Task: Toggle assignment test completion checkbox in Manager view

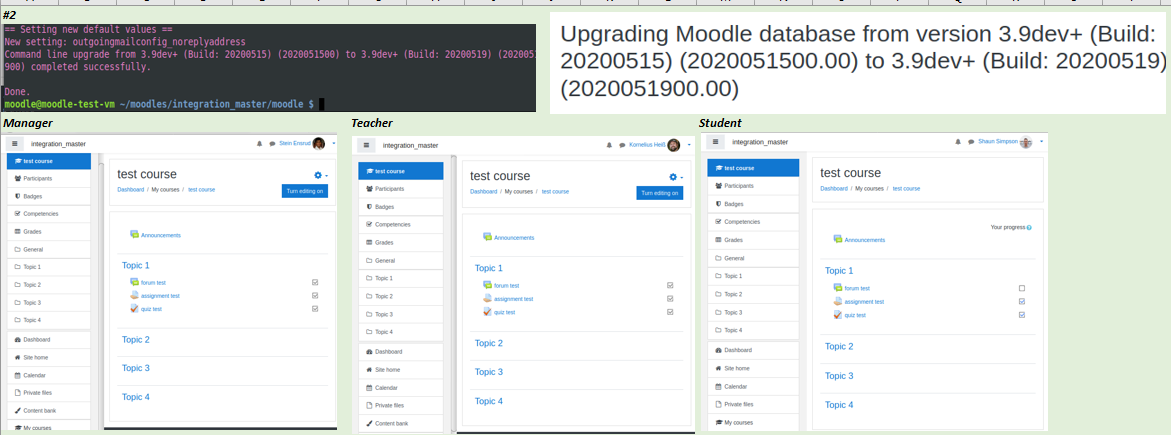Action: pyautogui.click(x=315, y=295)
